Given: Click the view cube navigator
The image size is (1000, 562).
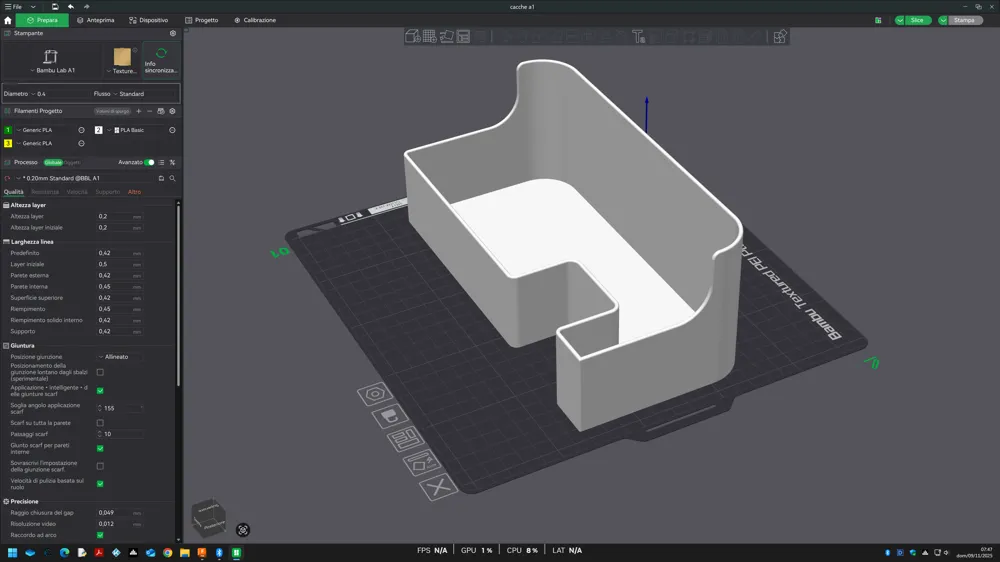Looking at the screenshot, I should [x=209, y=517].
